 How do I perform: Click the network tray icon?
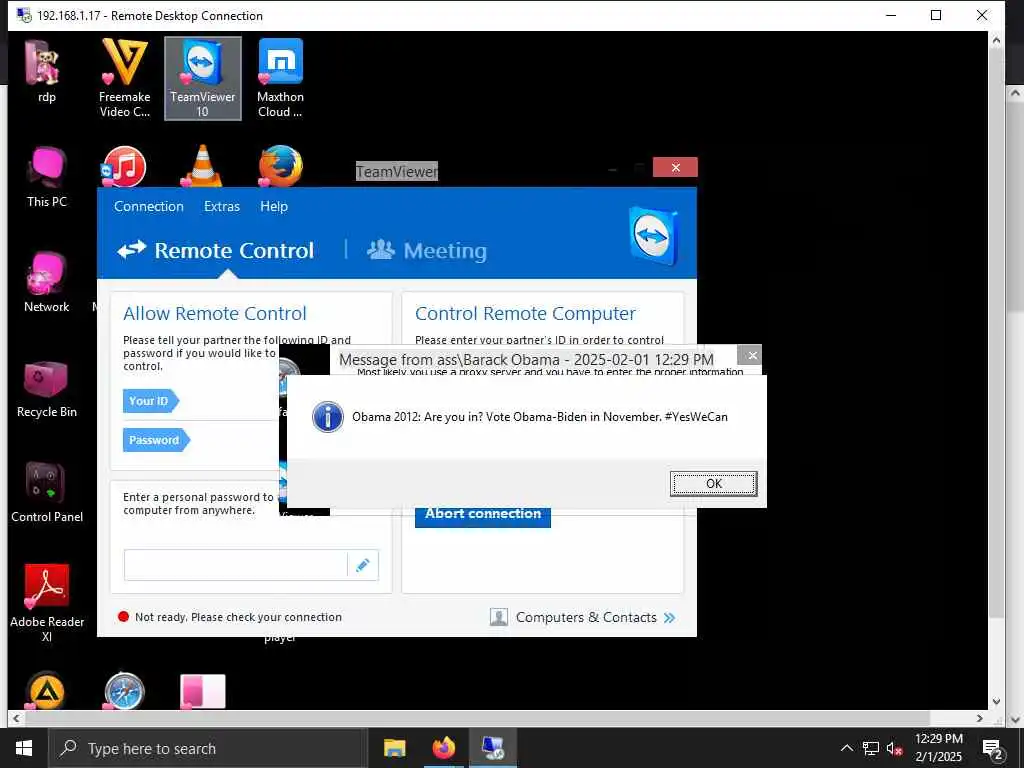point(871,748)
